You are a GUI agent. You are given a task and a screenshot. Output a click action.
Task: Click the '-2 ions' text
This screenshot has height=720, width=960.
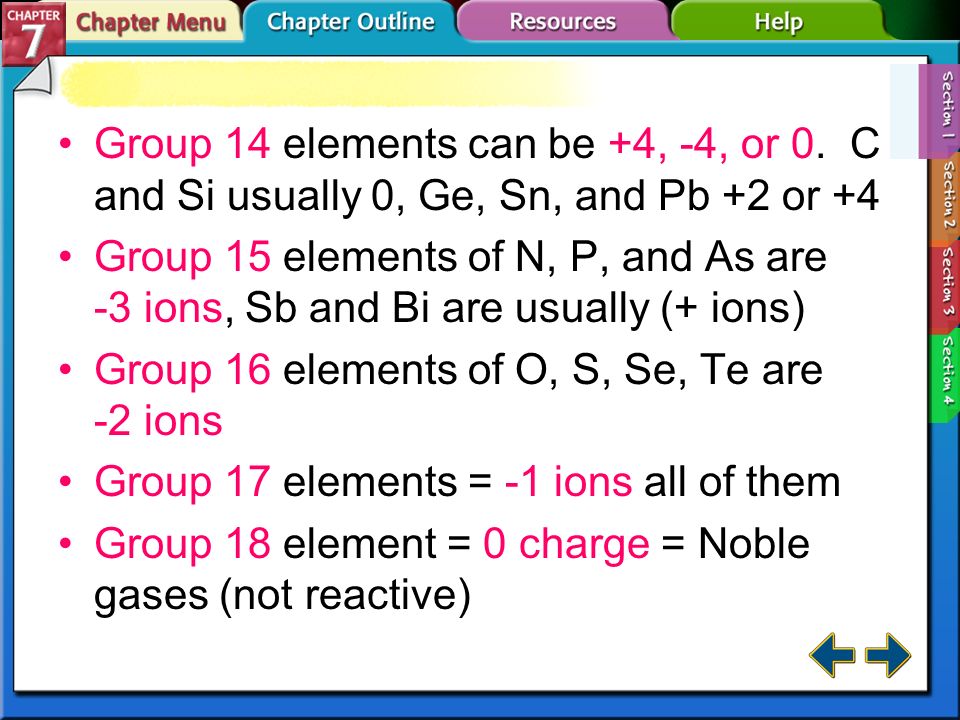158,421
